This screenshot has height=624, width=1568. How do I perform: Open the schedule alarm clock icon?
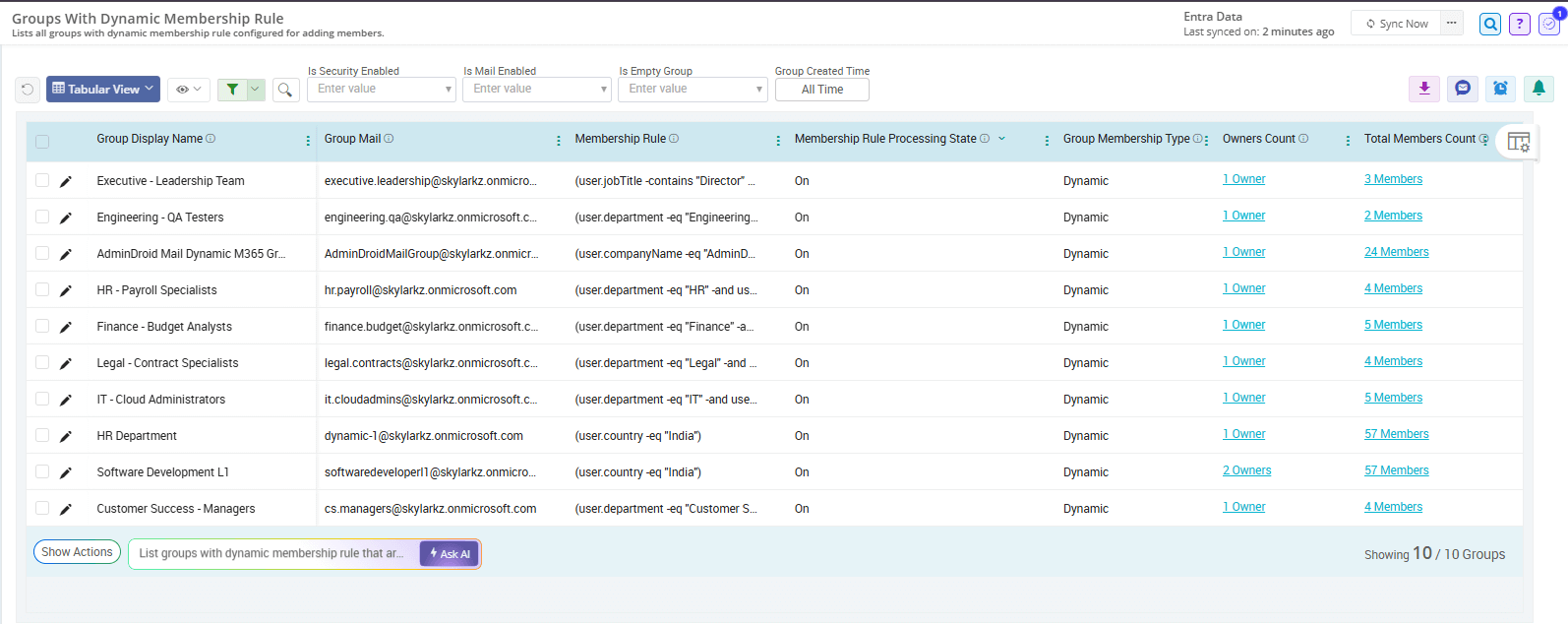[1500, 89]
